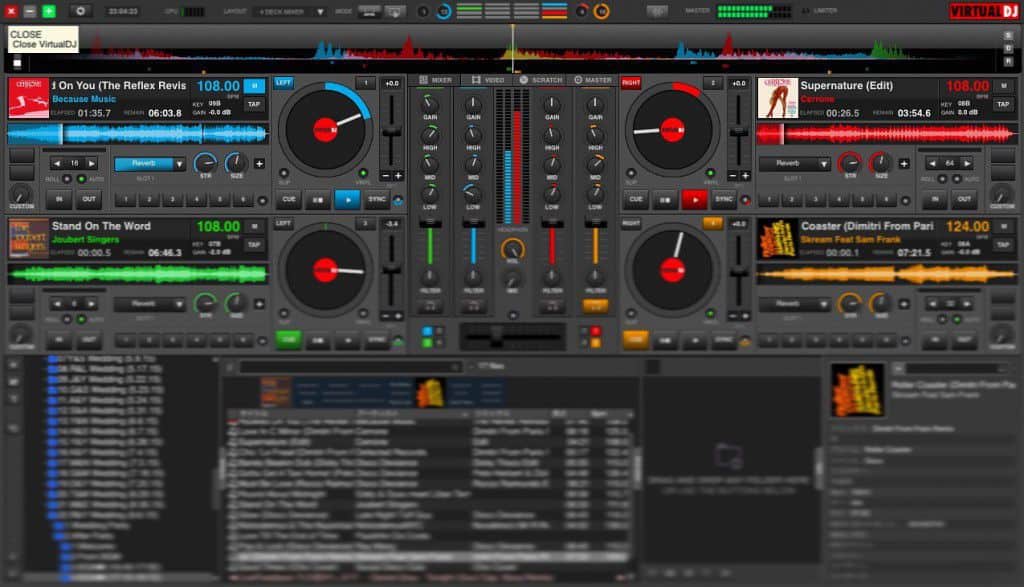Click the plus icon beside deck 1 SIZE knob

click(x=259, y=163)
